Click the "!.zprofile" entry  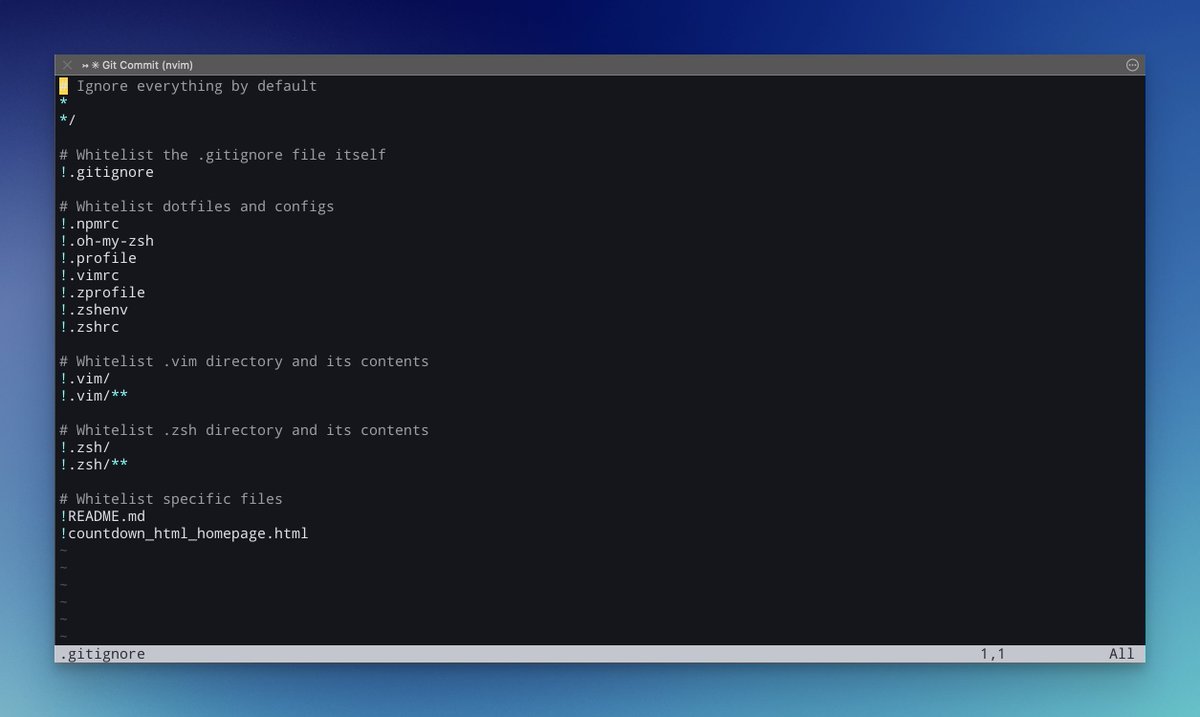point(102,292)
